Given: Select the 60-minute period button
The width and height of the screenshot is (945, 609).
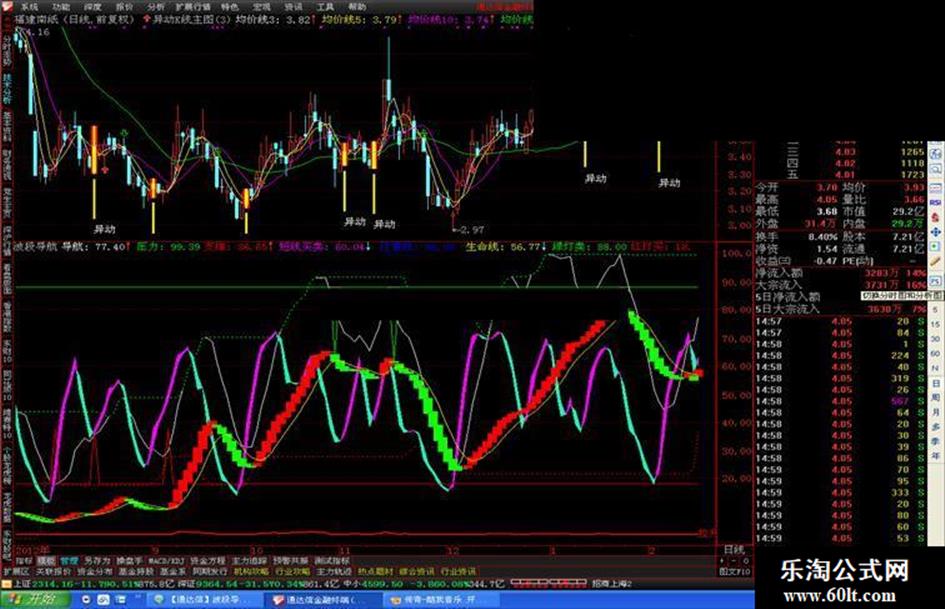Looking at the screenshot, I should pyautogui.click(x=935, y=353).
